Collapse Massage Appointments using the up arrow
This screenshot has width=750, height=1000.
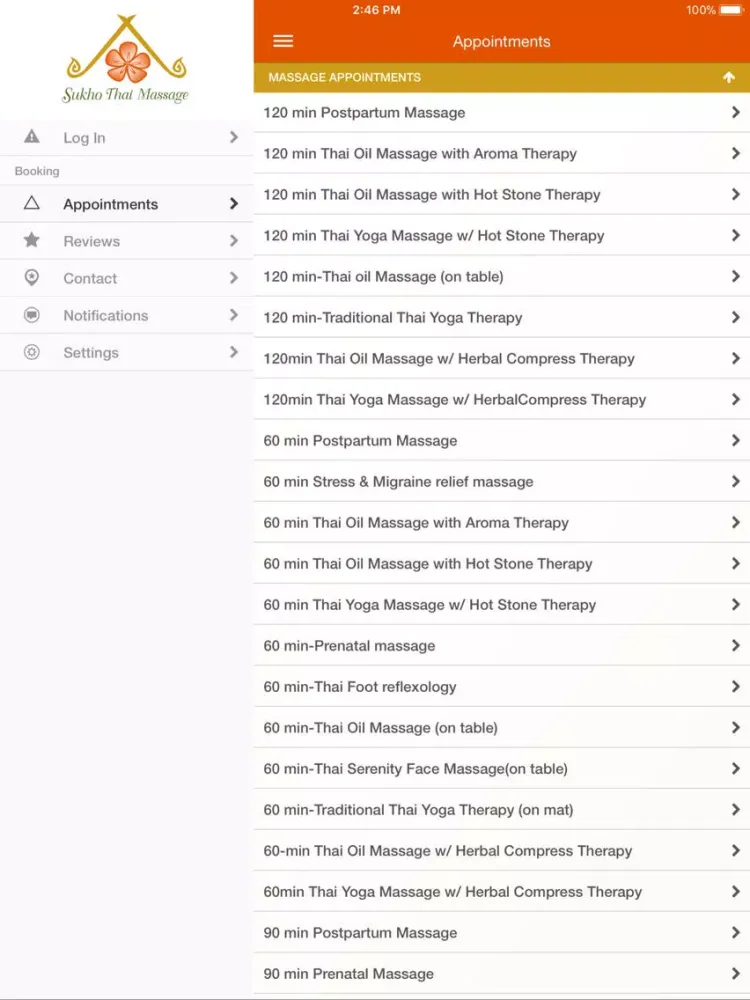pyautogui.click(x=729, y=77)
